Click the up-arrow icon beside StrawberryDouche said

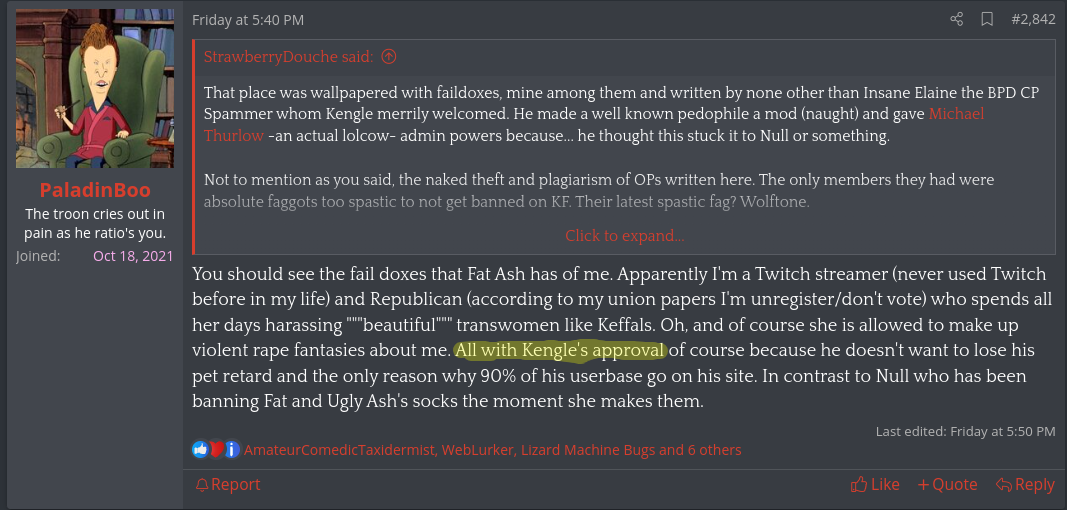[389, 56]
